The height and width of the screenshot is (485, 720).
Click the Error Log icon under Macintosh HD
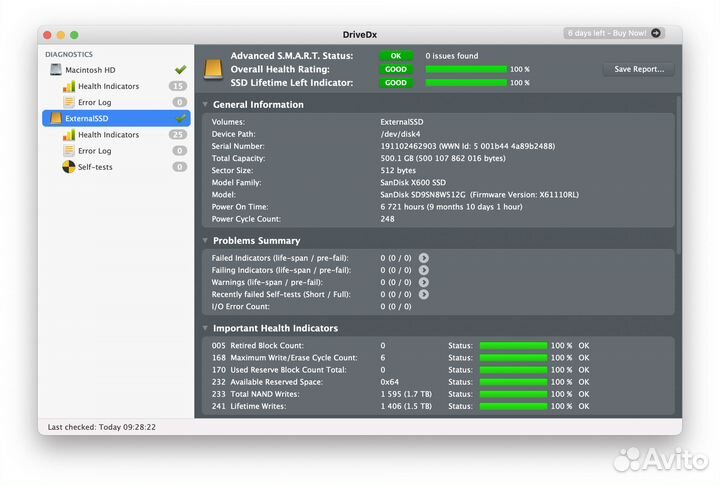(x=69, y=102)
